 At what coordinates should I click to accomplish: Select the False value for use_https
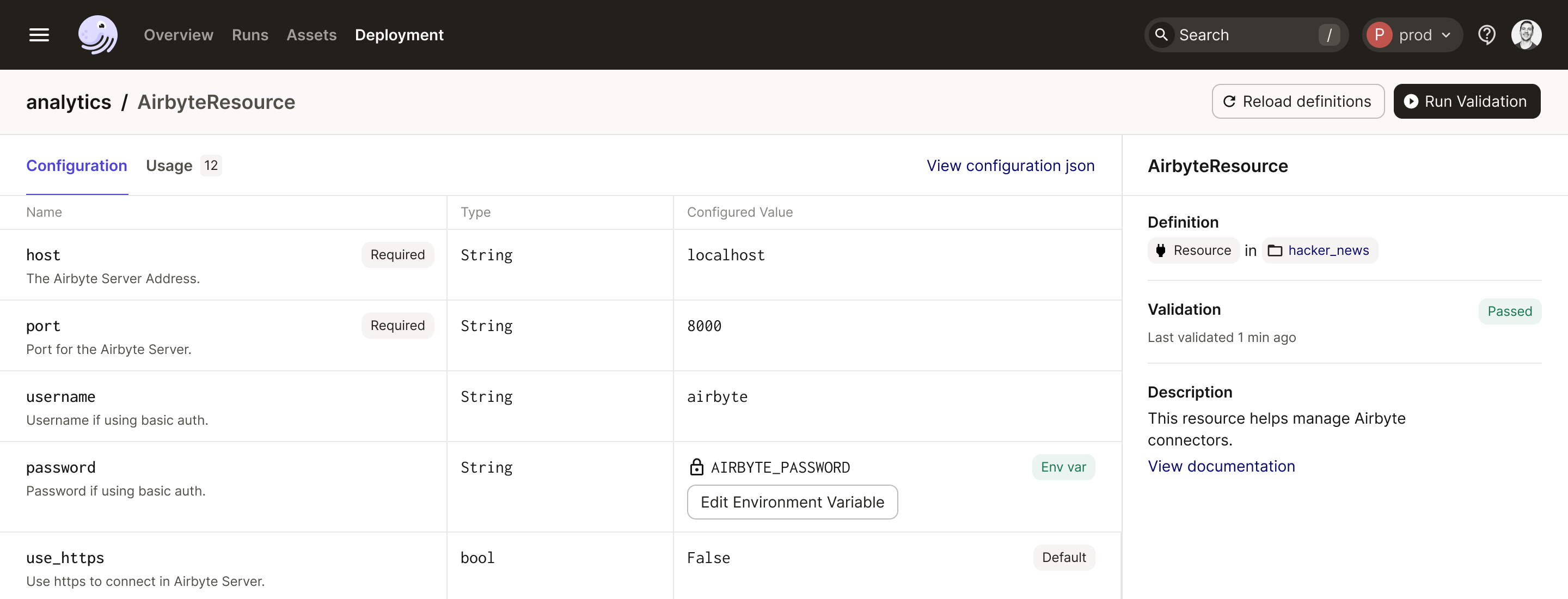708,557
